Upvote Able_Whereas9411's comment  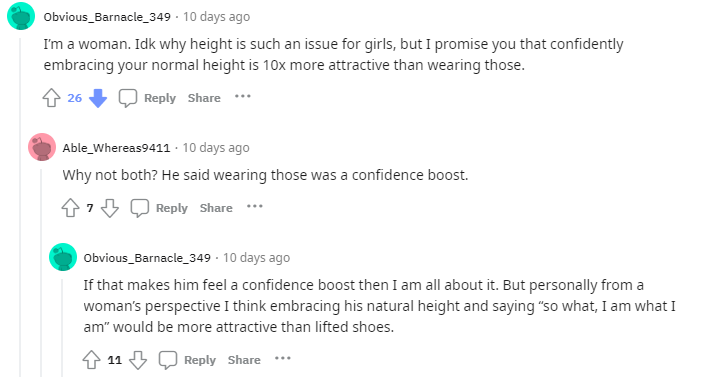70,208
